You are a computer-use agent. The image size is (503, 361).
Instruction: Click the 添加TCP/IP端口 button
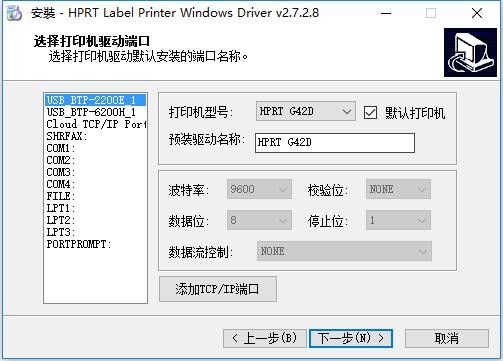point(218,289)
